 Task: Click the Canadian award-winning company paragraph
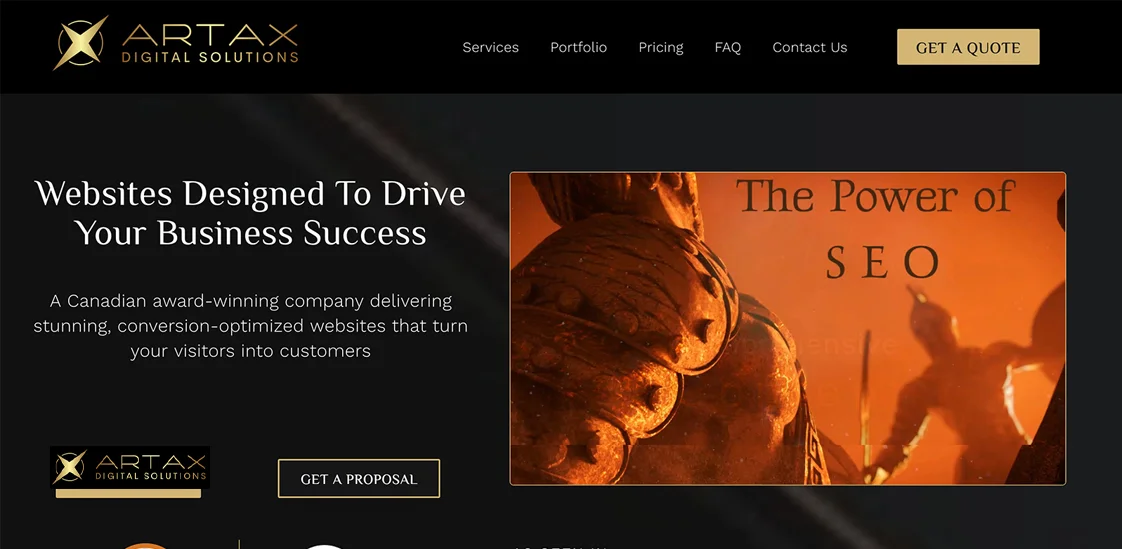(250, 326)
